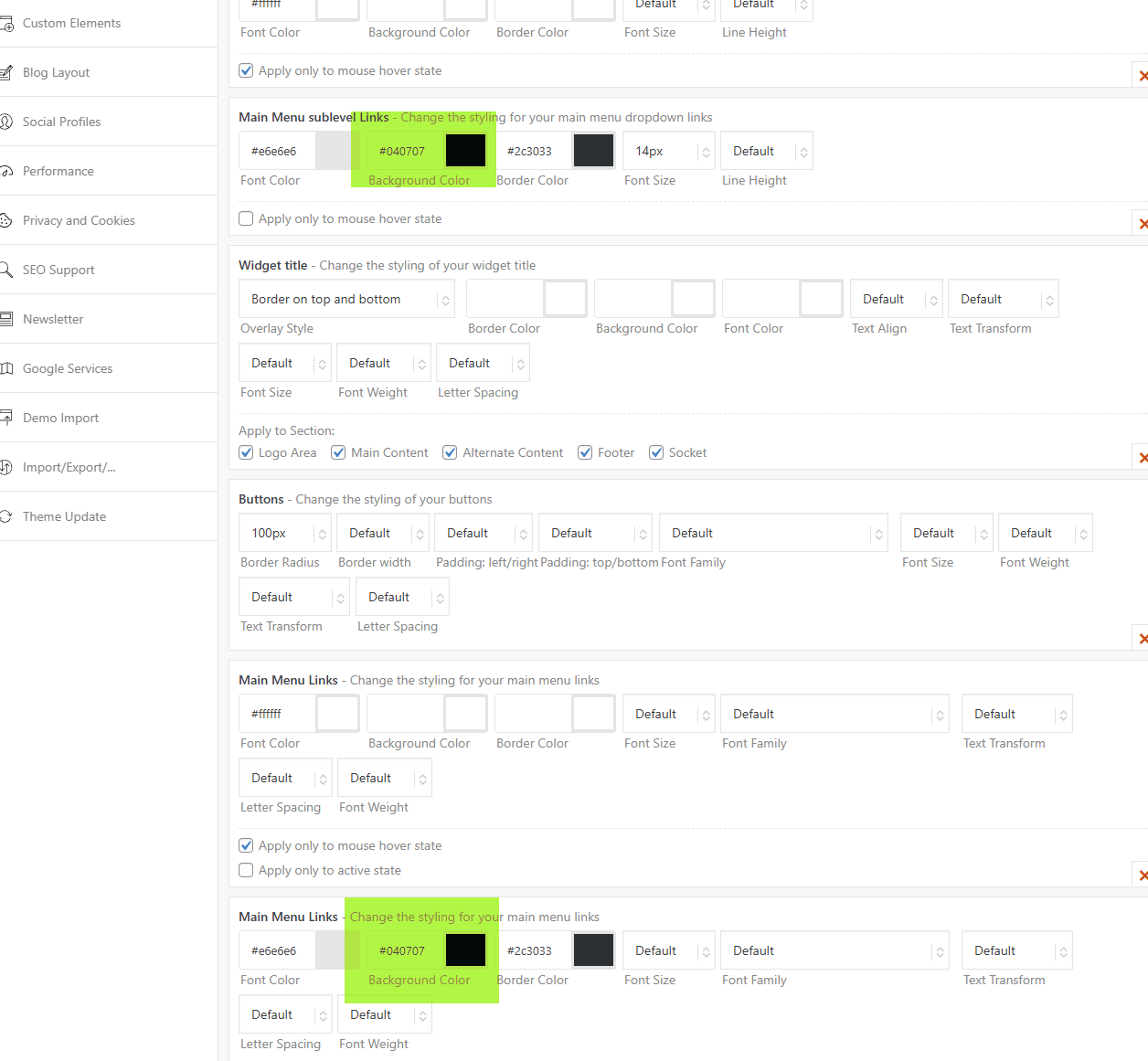The width and height of the screenshot is (1148, 1061).
Task: Click sublevel Links #040707 background hex field
Action: [406, 151]
